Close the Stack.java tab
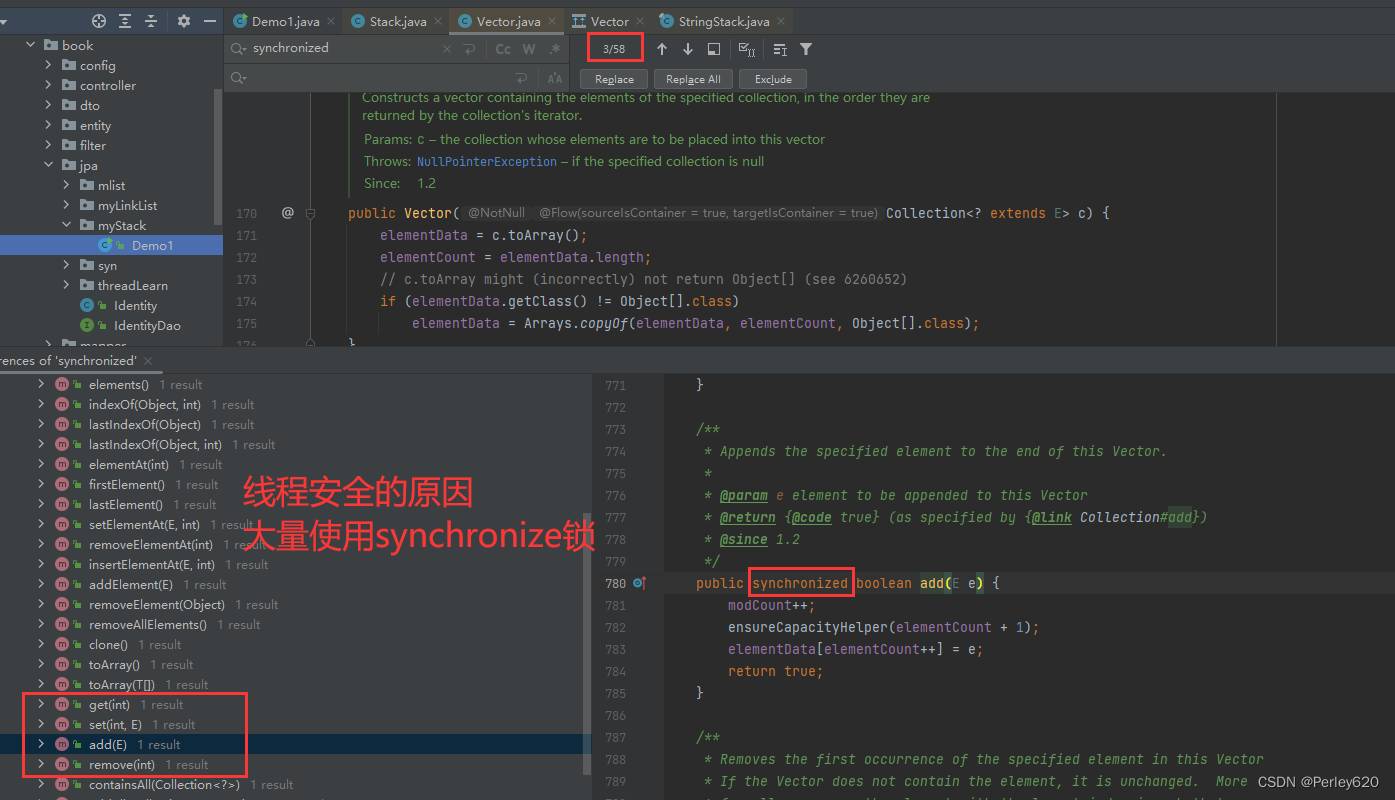This screenshot has height=800, width=1395. [x=438, y=21]
